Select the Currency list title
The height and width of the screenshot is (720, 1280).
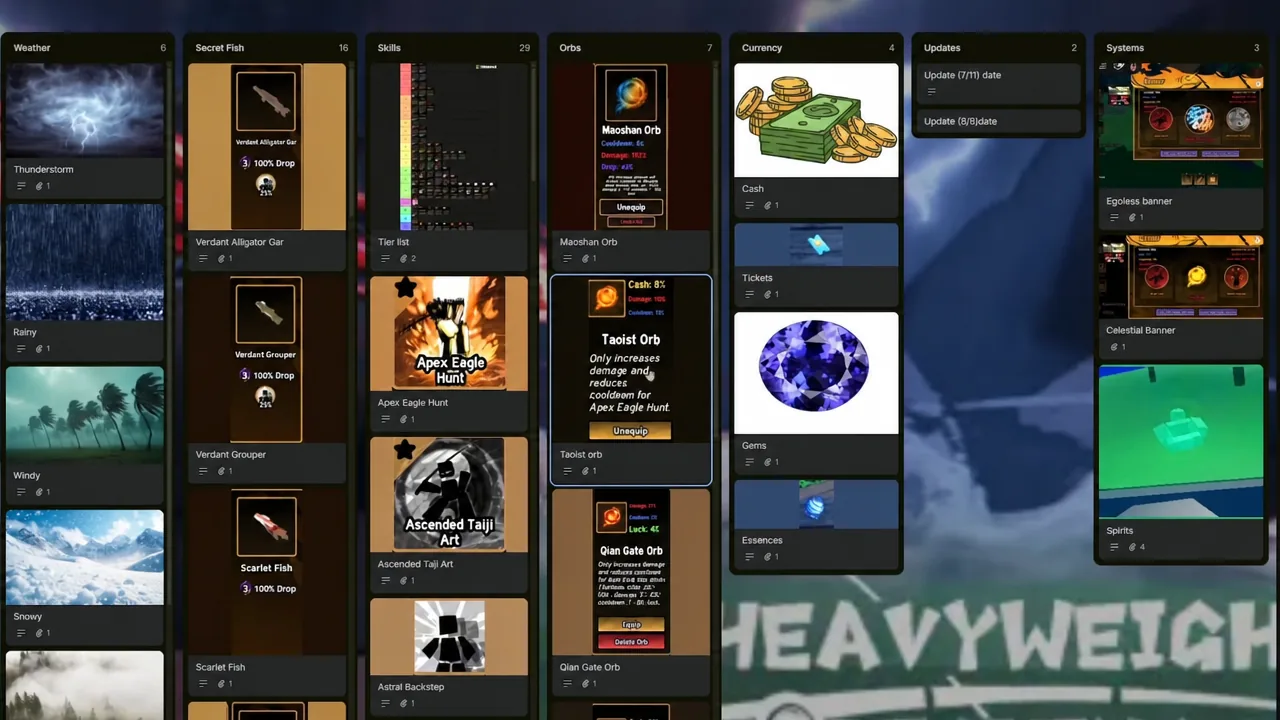pos(762,48)
